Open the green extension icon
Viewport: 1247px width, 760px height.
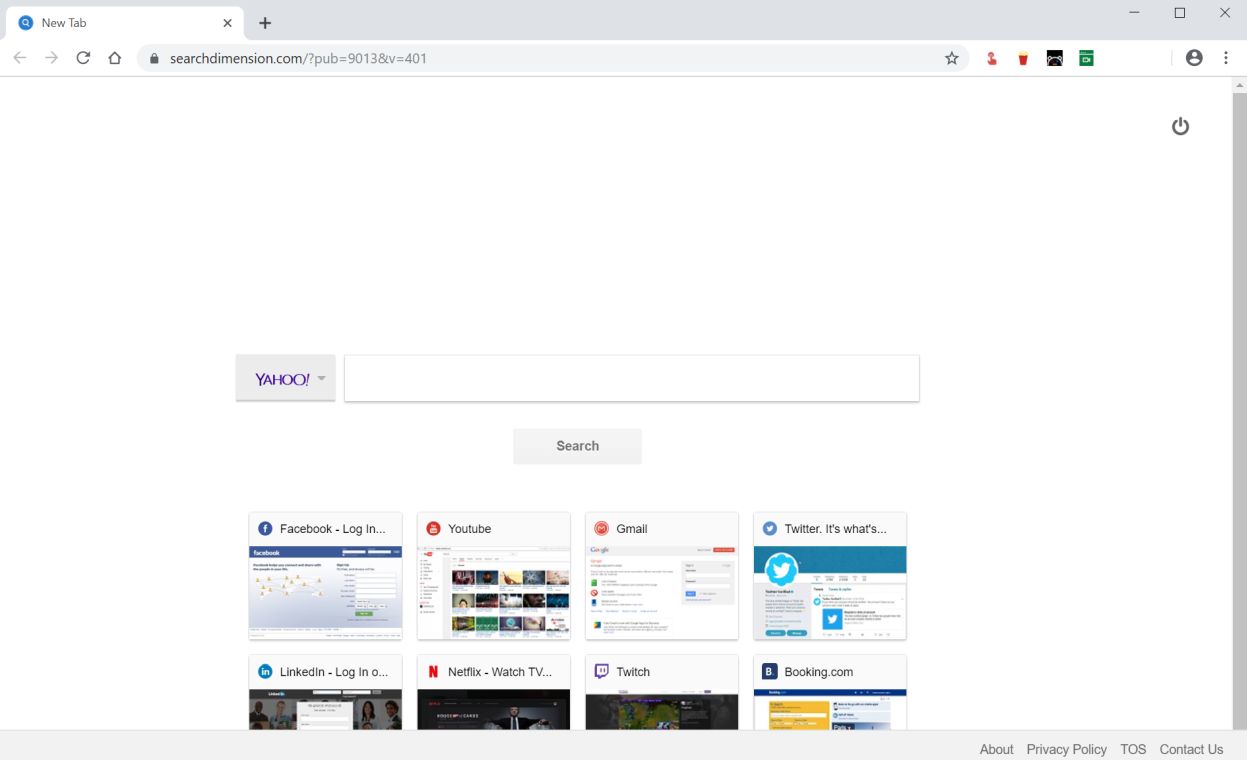(x=1086, y=58)
